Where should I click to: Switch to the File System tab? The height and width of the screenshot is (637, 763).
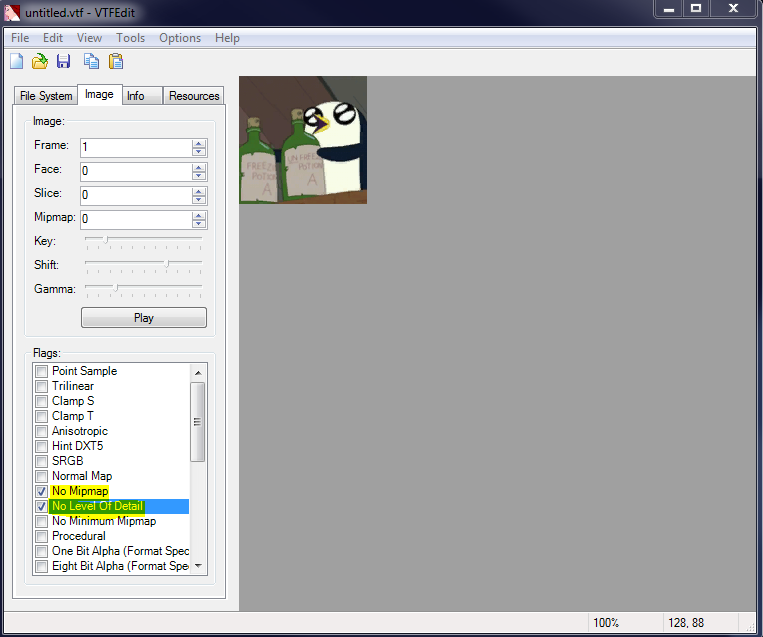[46, 96]
